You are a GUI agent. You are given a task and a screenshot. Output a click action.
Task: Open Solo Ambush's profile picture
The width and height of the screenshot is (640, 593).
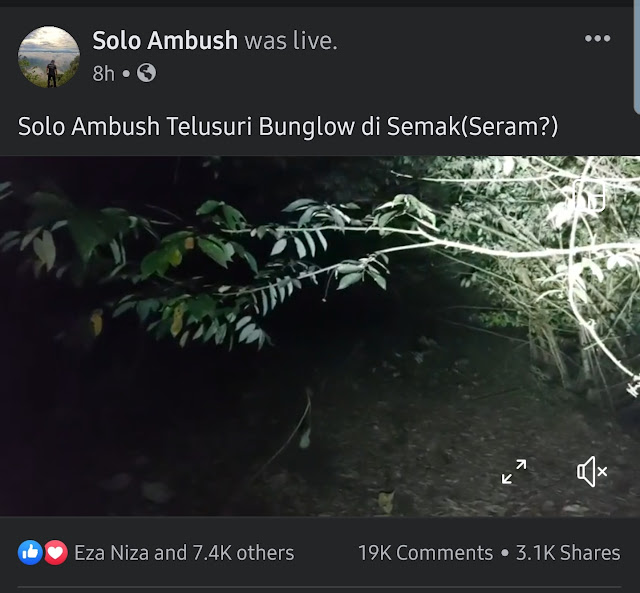coord(49,57)
